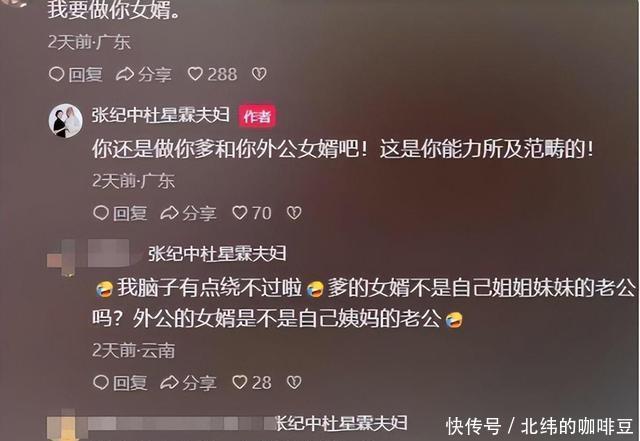Reply to the author's comment
640x441 pixels.
pos(120,213)
